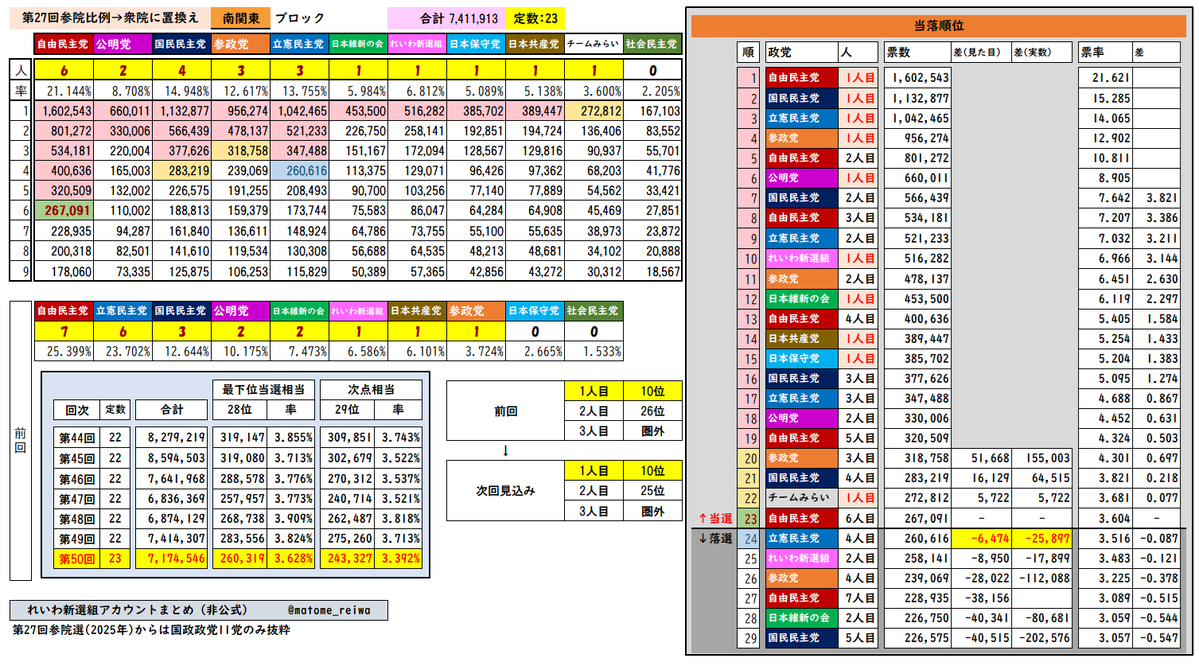This screenshot has width=1199, height=670.
Task: Select the 8.708% share cell
Action: pyautogui.click(x=122, y=91)
